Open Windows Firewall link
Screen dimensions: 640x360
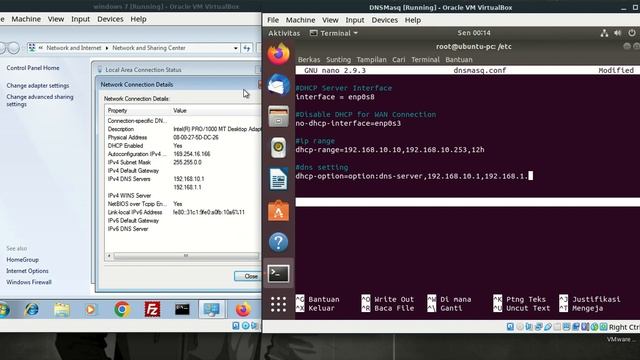[29, 282]
